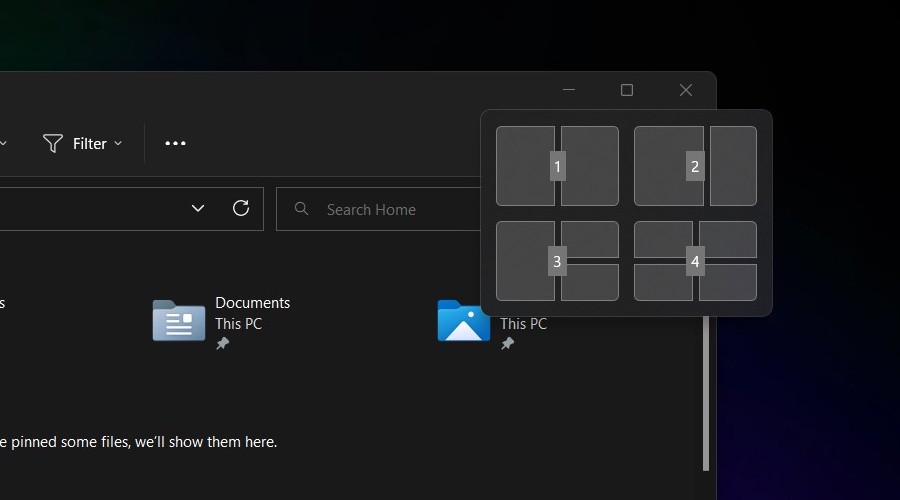The image size is (900, 500).
Task: Expand the address bar history chevron
Action: pyautogui.click(x=198, y=208)
